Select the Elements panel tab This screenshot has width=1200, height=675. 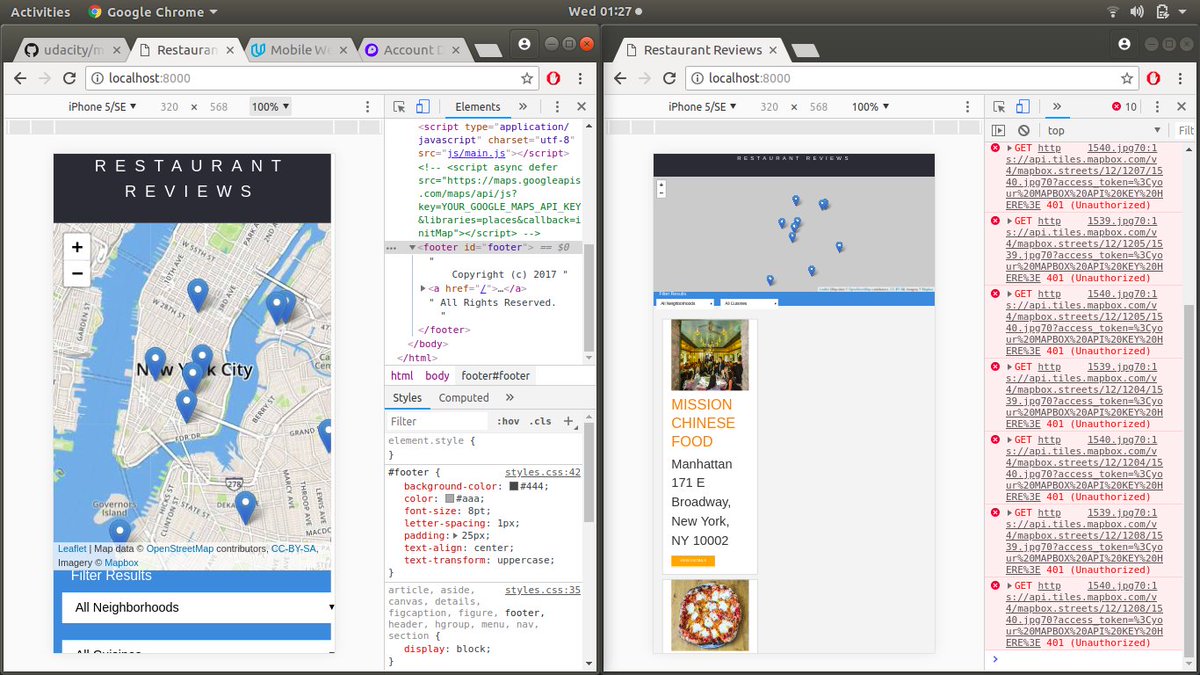[478, 106]
